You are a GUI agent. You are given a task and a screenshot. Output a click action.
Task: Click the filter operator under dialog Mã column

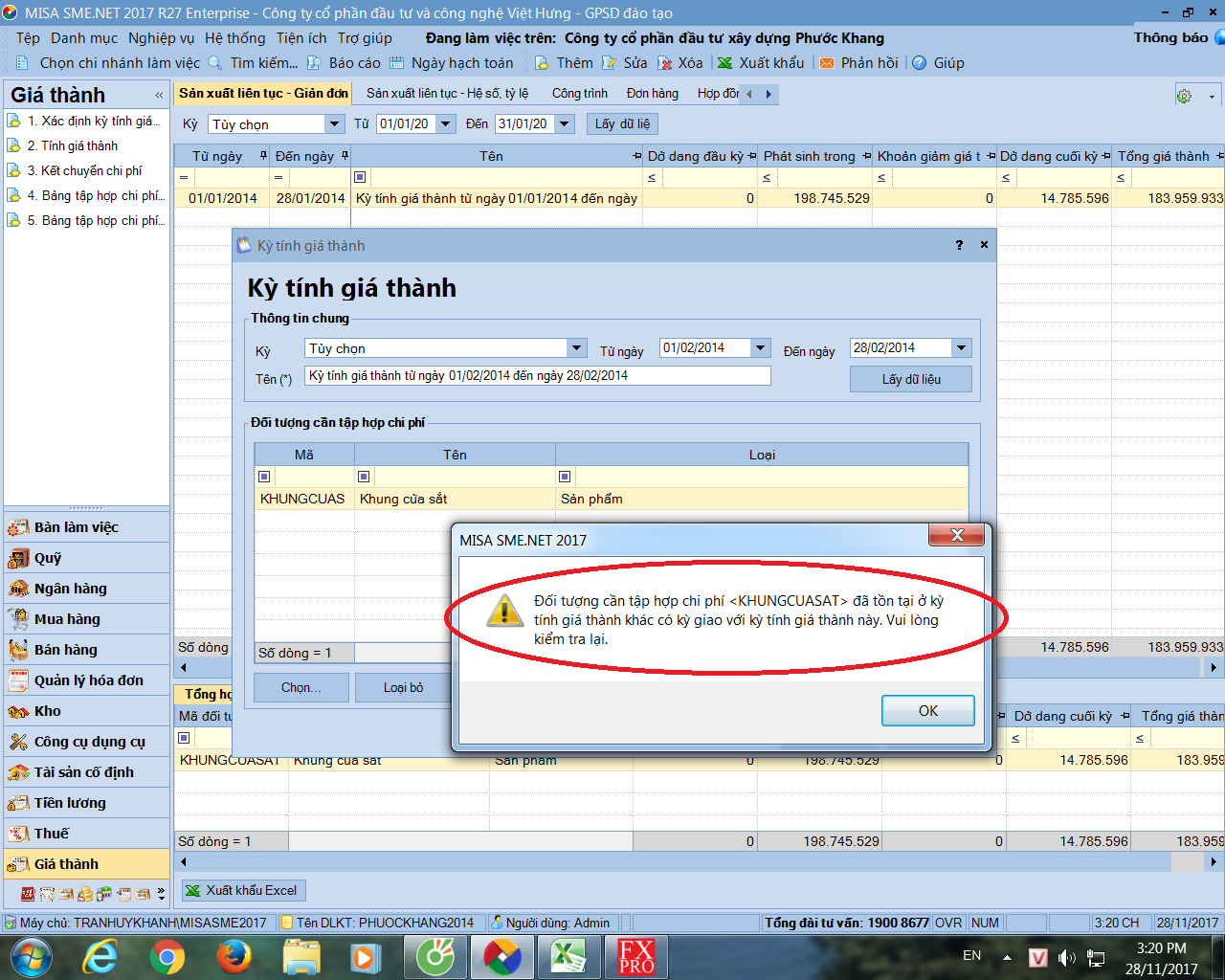point(264,477)
